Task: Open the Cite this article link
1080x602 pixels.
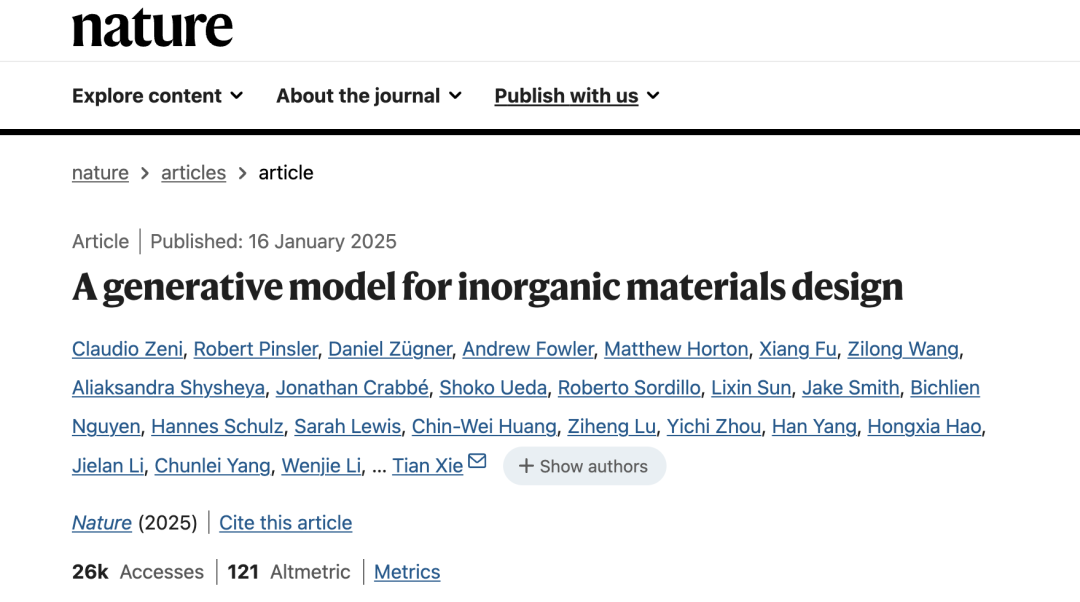Action: [286, 523]
